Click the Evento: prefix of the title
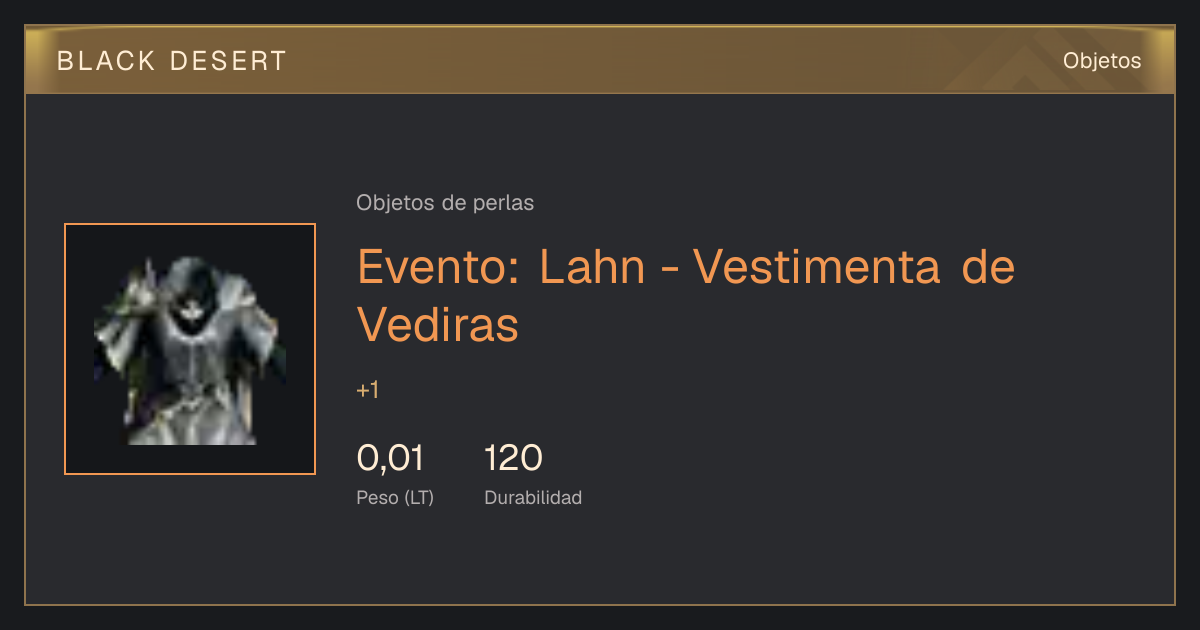1200x630 pixels. [437, 267]
